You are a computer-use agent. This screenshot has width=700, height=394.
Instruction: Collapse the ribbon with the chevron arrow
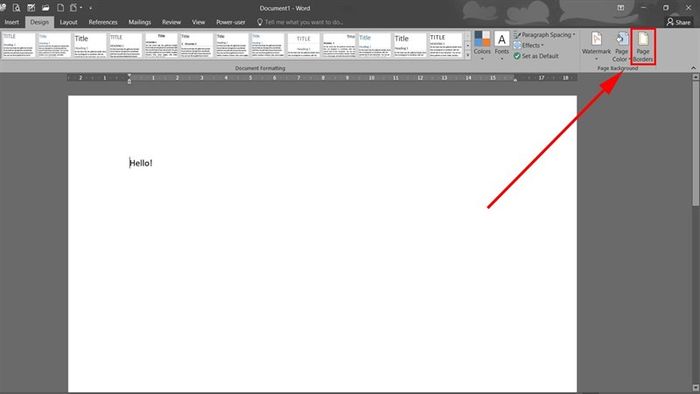coord(693,68)
